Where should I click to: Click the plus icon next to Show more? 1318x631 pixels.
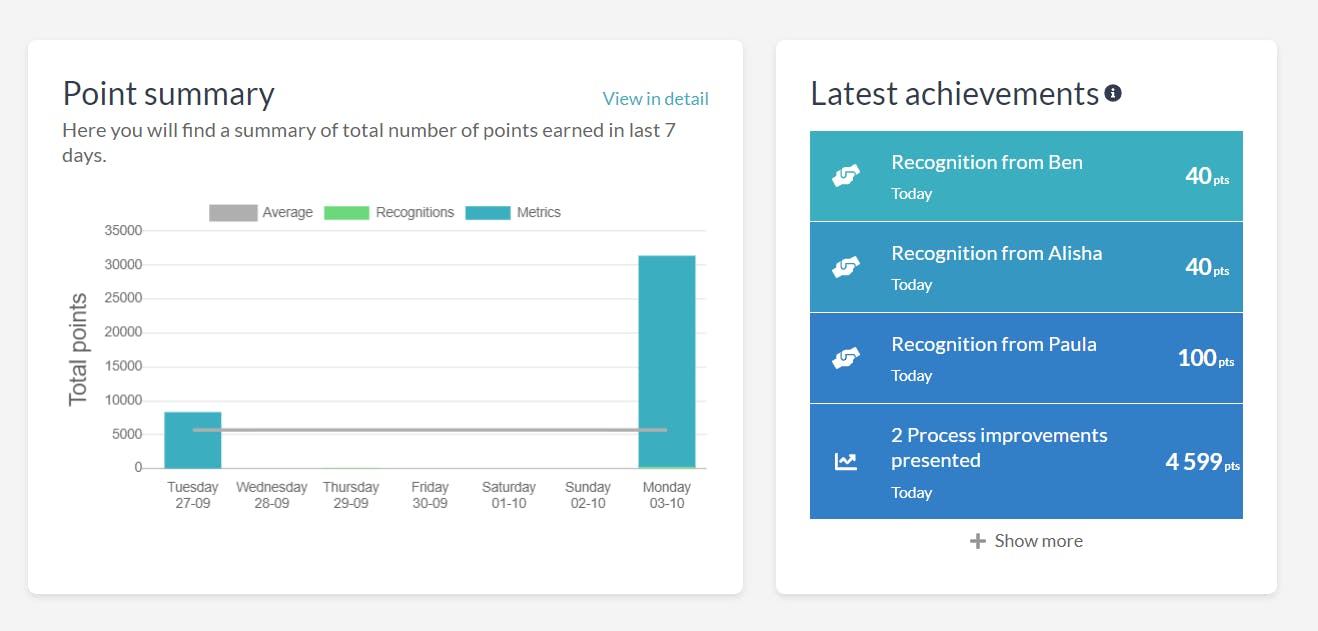pyautogui.click(x=978, y=541)
